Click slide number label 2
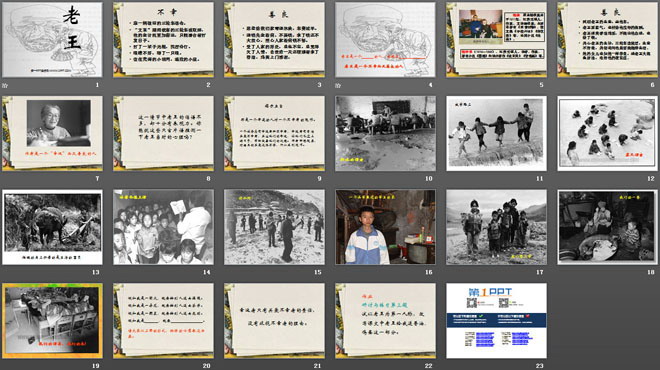 pos(208,85)
